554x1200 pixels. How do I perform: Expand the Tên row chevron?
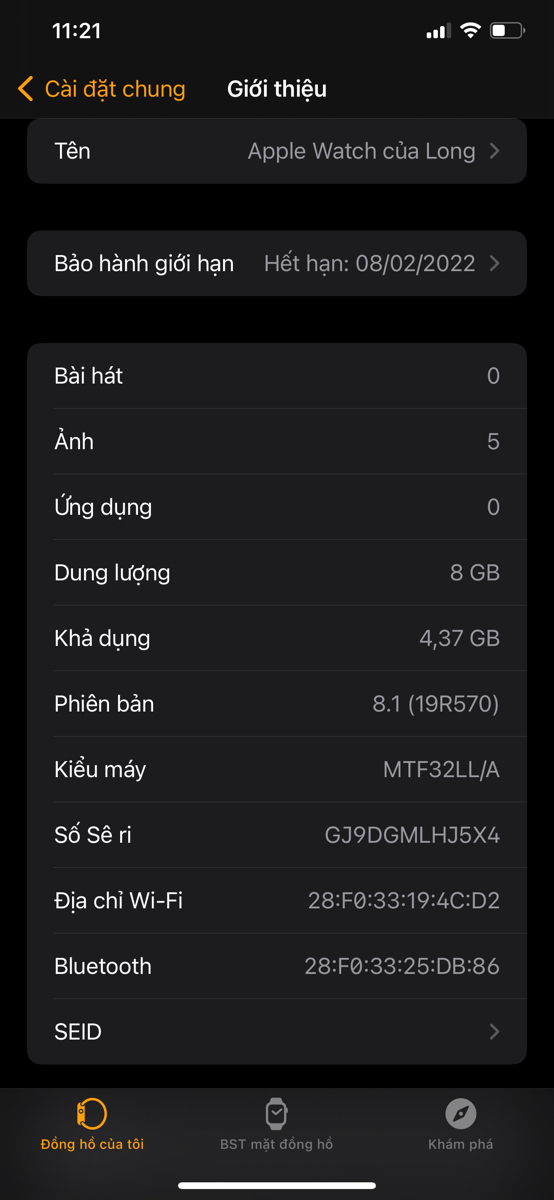(x=495, y=151)
